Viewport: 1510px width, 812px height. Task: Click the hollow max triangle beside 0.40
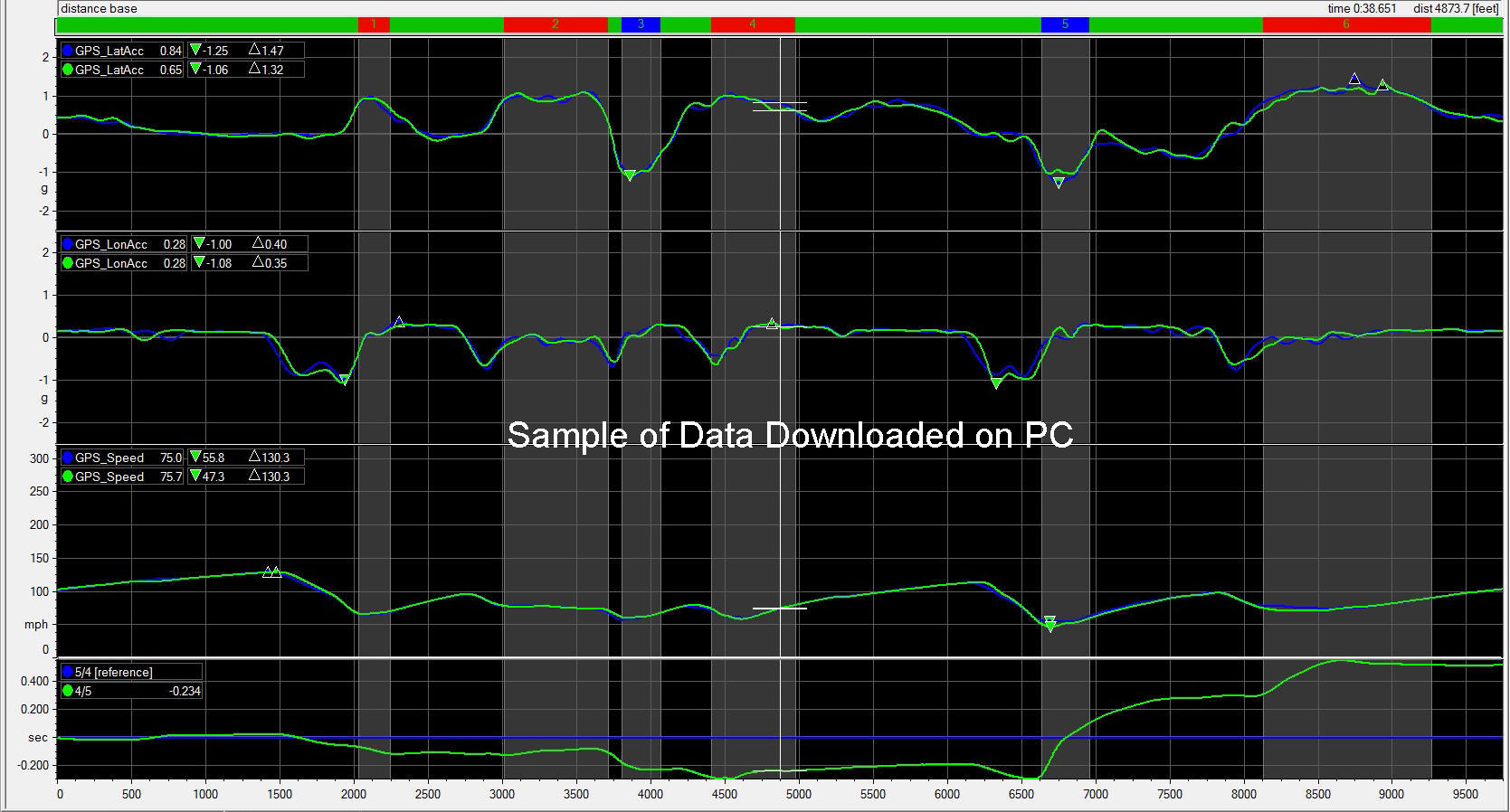(x=258, y=243)
